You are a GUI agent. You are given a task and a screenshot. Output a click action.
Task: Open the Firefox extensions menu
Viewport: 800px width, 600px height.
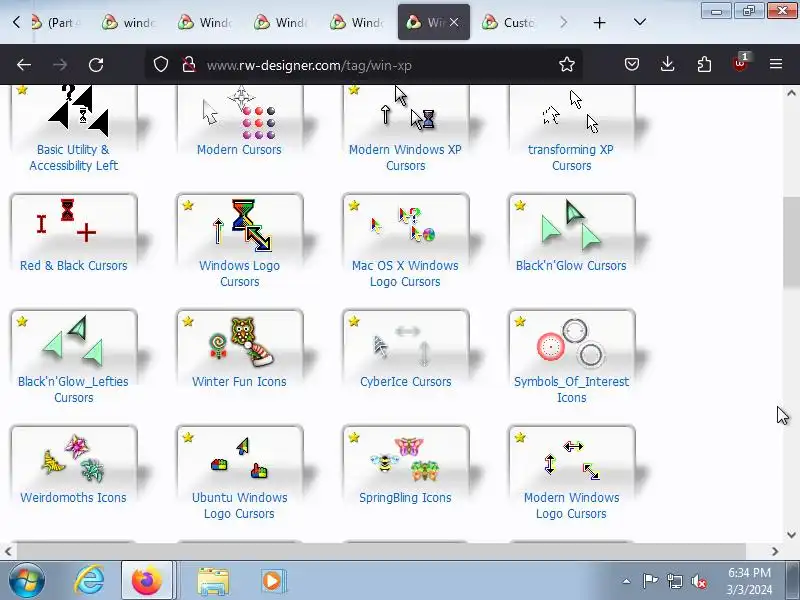pos(704,64)
